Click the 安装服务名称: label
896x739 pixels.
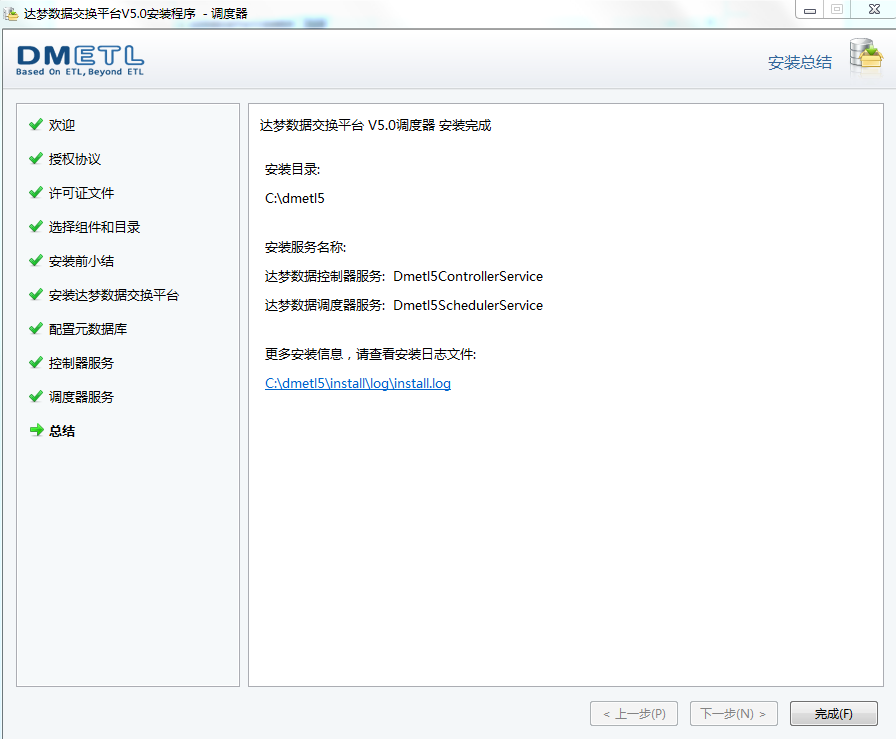coord(306,247)
